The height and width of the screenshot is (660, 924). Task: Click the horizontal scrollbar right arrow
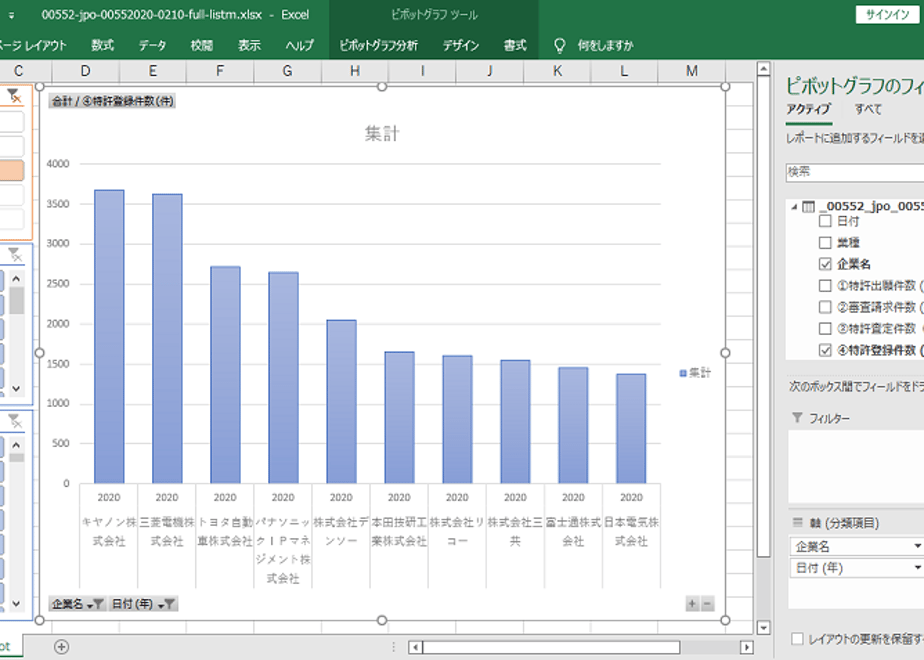tap(747, 647)
